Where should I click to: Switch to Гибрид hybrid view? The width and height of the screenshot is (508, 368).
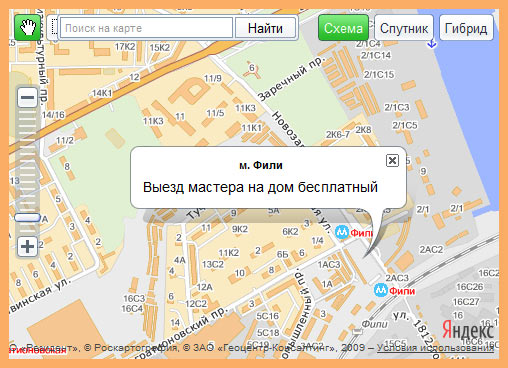[x=466, y=28]
